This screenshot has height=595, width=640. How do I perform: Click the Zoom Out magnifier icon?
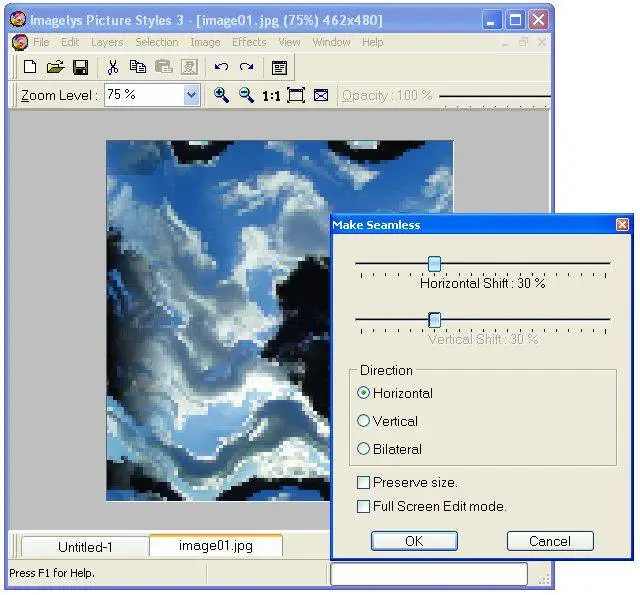[246, 95]
